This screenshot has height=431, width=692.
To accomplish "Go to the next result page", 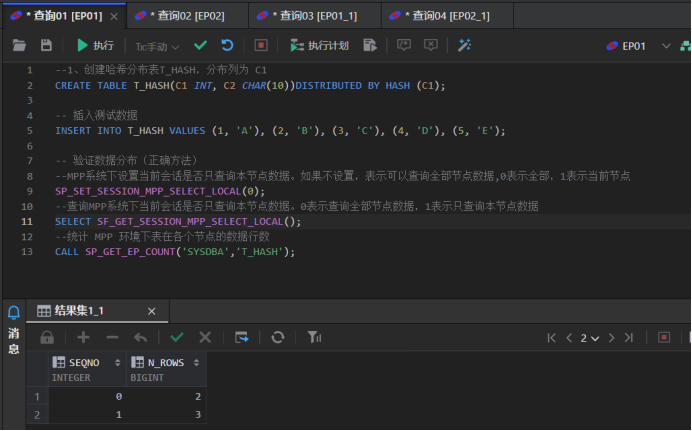I will point(611,338).
